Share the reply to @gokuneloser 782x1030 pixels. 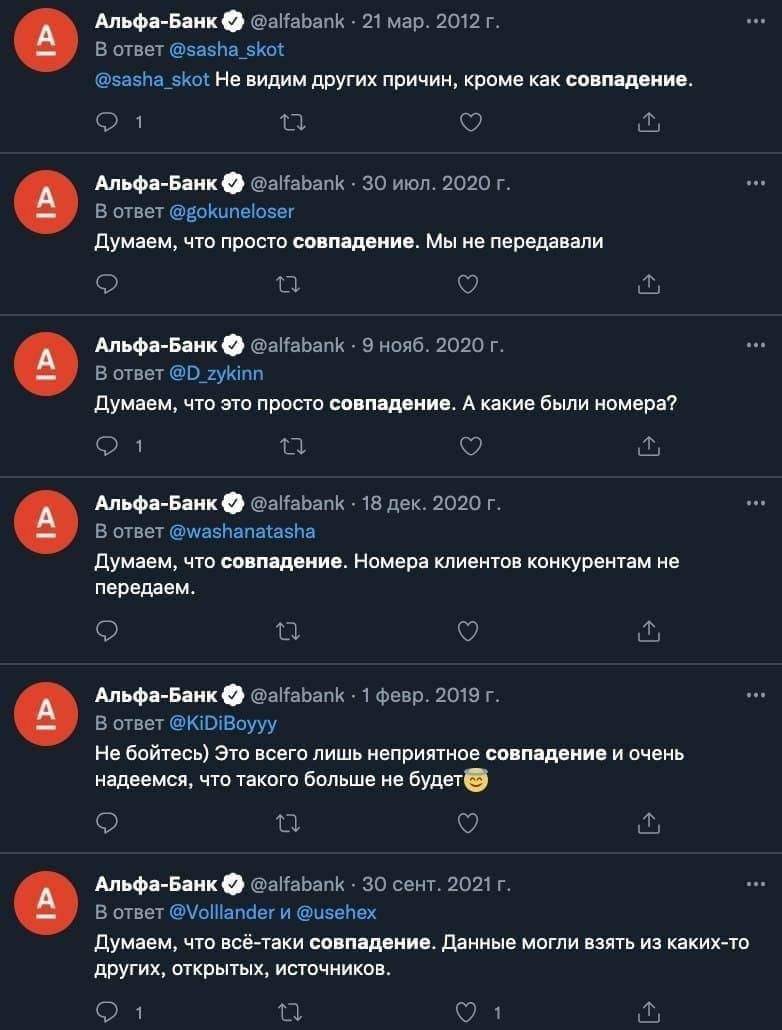(649, 284)
